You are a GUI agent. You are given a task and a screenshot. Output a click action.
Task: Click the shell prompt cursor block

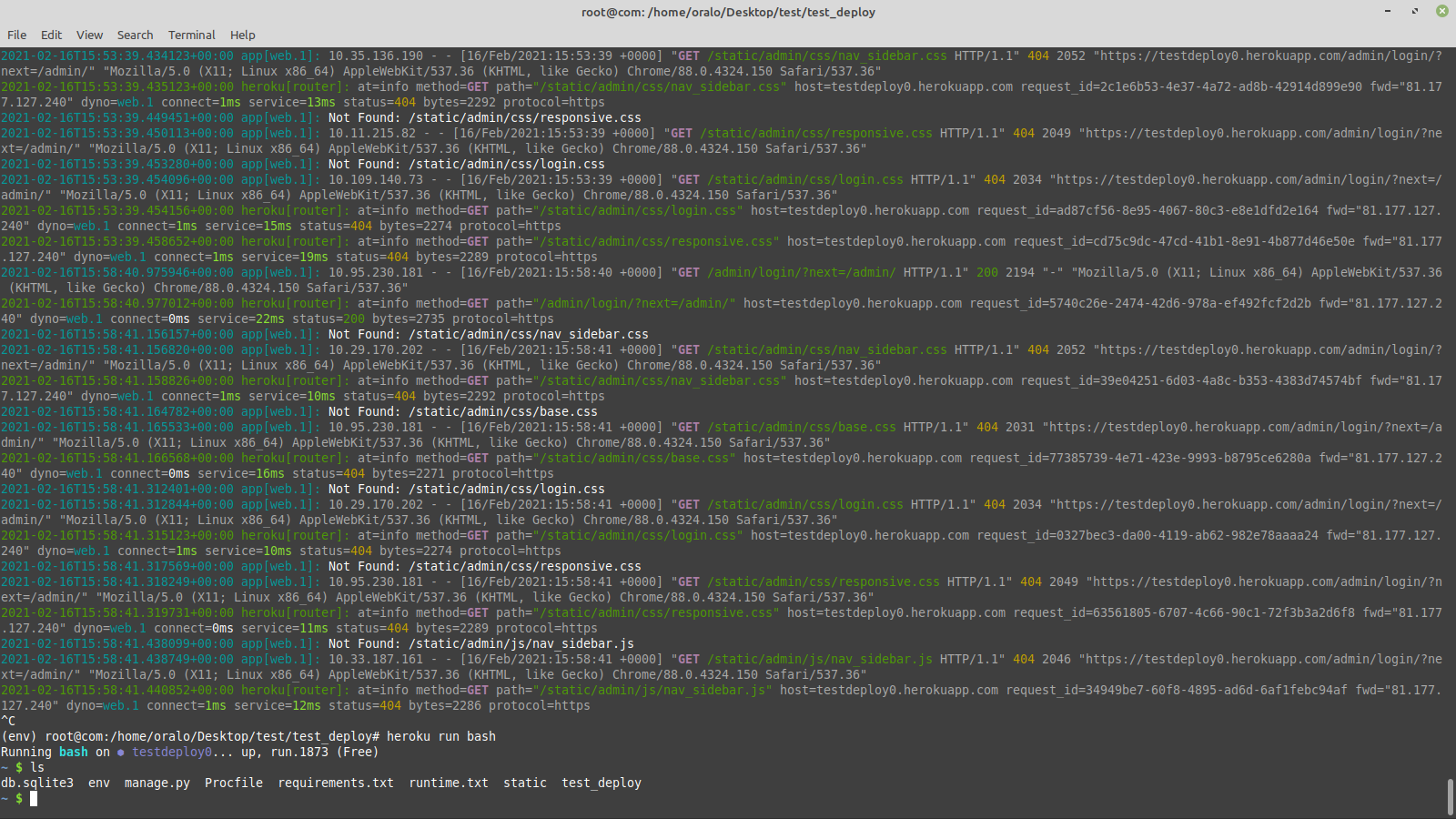(x=34, y=798)
